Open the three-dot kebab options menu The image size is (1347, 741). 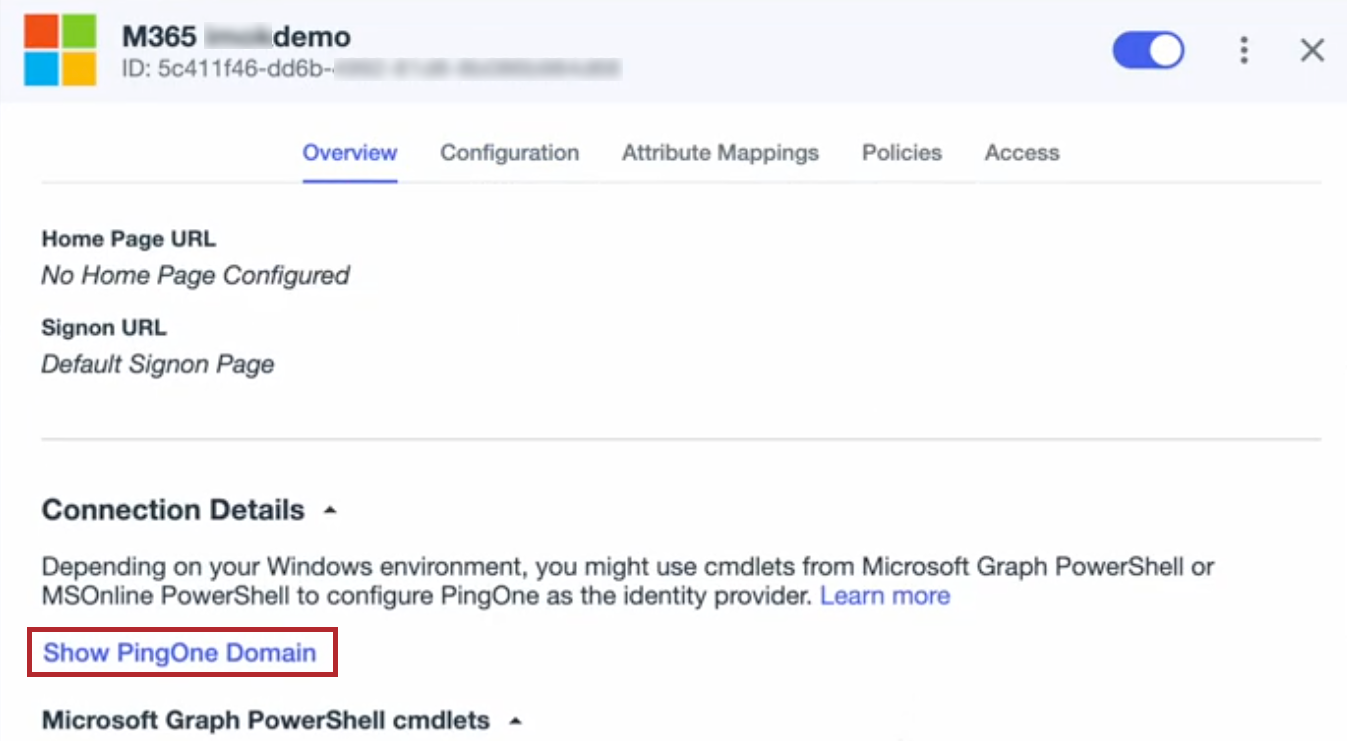[x=1243, y=49]
